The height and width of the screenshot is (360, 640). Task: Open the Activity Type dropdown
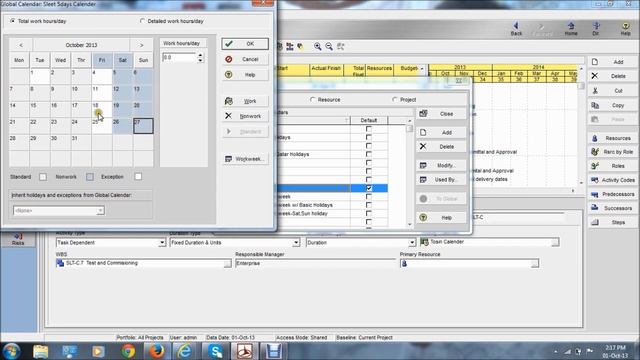coord(162,243)
